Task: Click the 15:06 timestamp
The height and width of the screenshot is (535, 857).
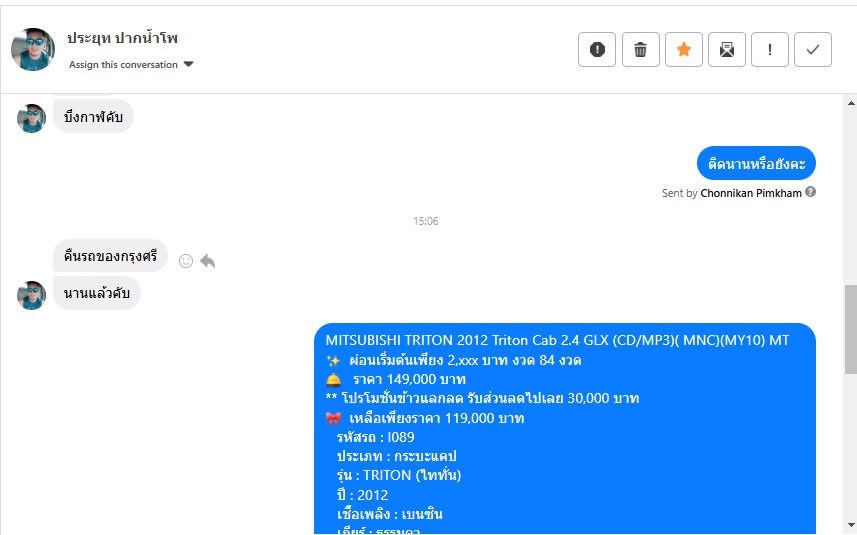Action: pyautogui.click(x=425, y=221)
